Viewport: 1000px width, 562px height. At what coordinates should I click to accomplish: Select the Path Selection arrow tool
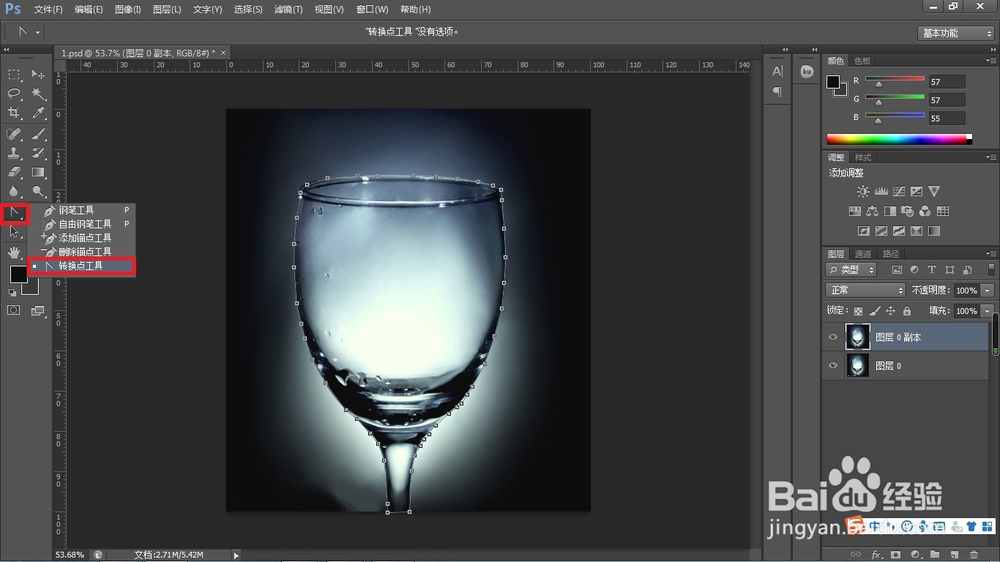pyautogui.click(x=14, y=232)
